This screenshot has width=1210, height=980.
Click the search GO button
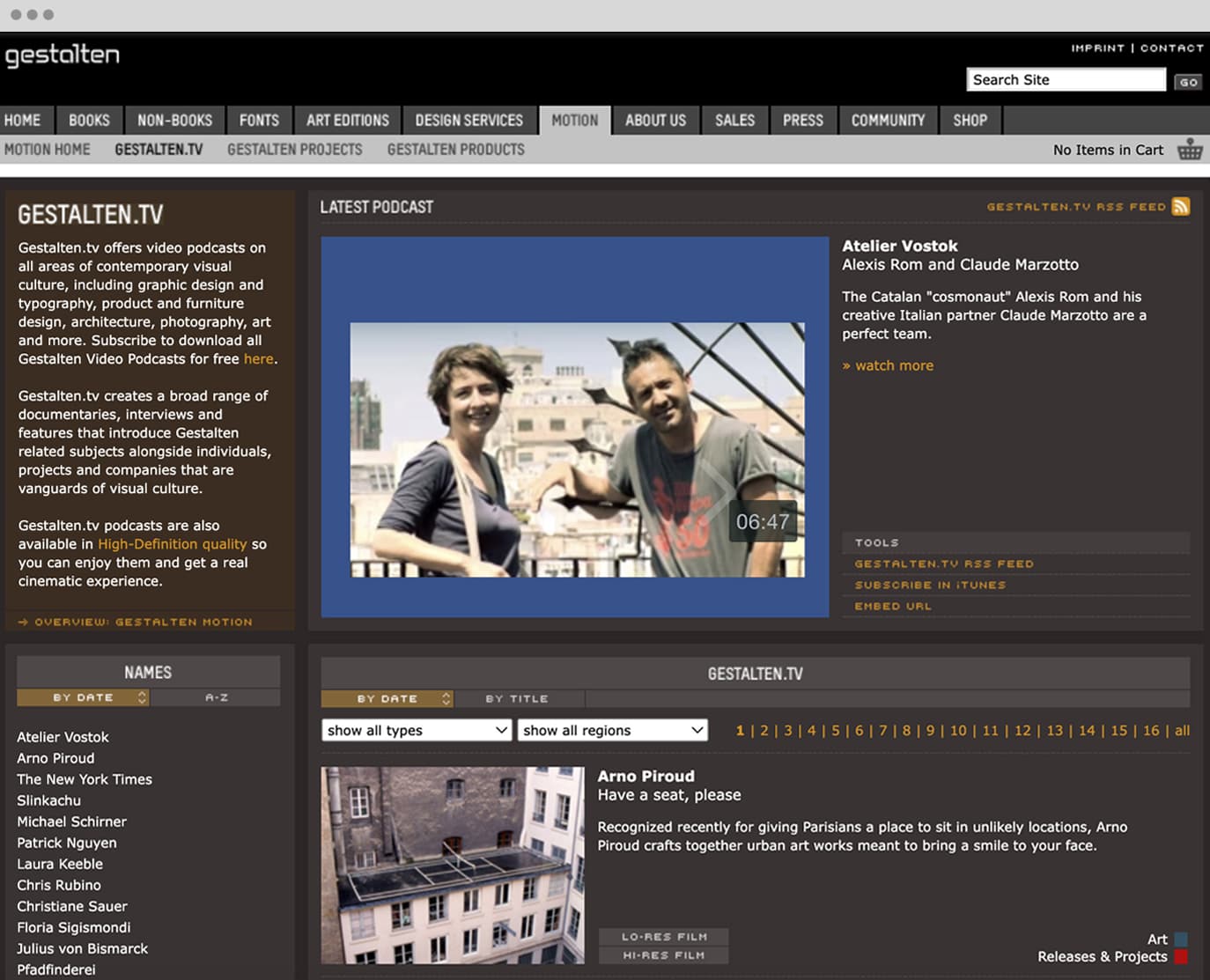(1188, 82)
